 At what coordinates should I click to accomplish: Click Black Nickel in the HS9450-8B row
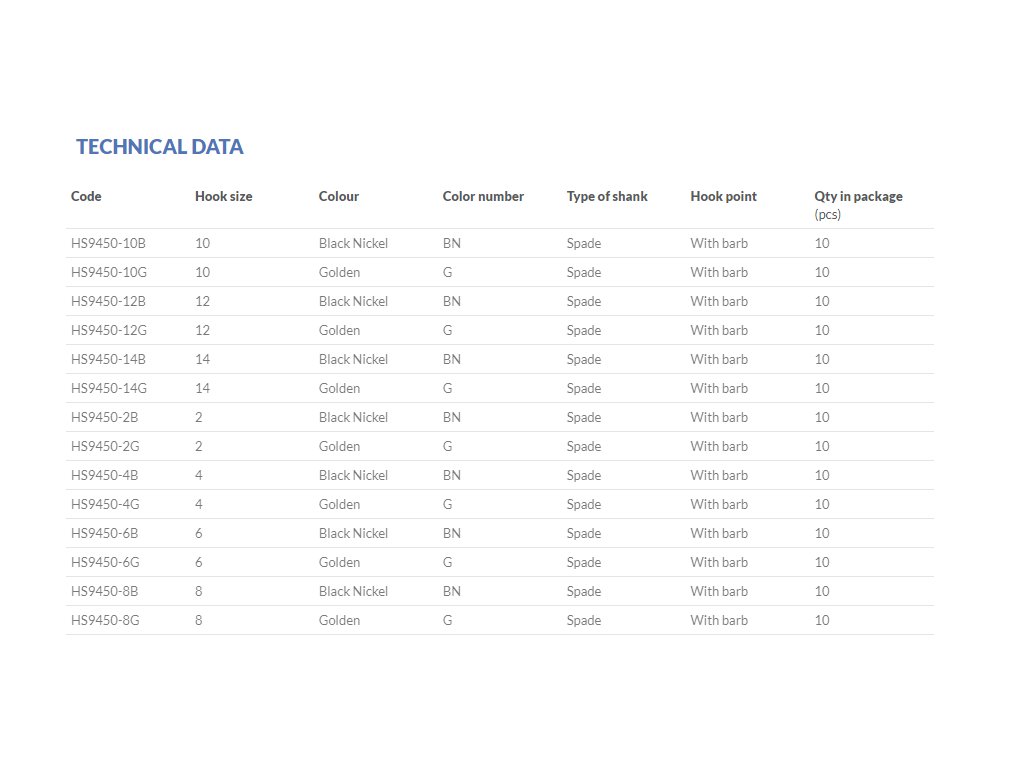click(353, 591)
